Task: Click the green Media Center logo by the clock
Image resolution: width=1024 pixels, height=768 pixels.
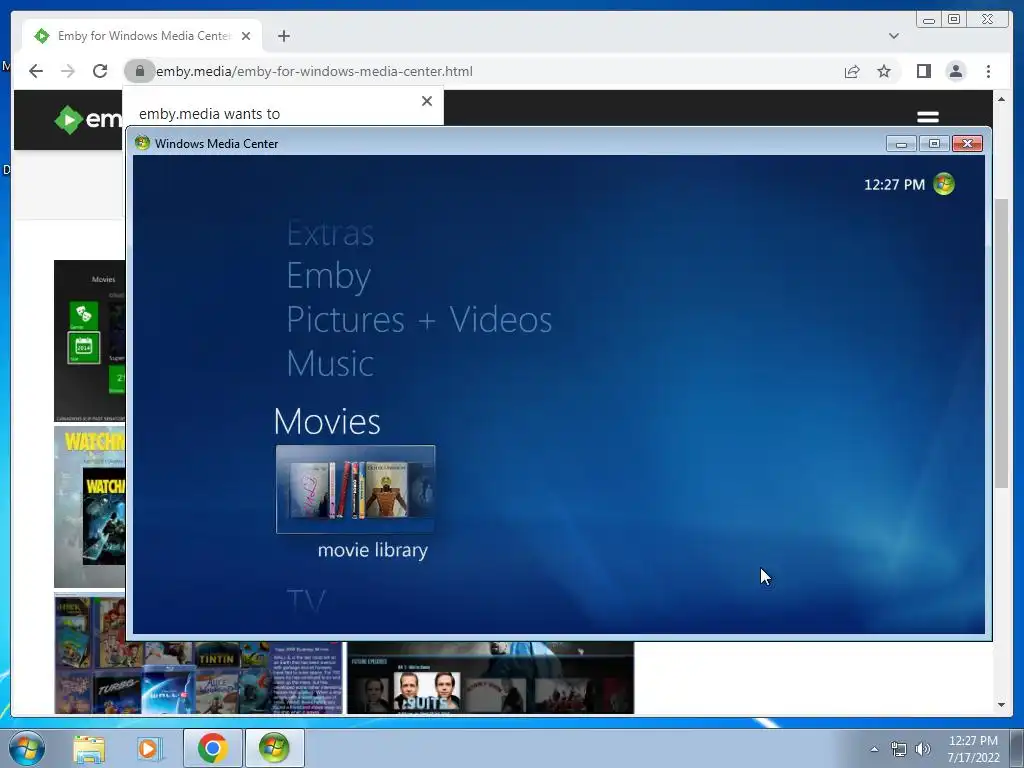Action: click(944, 184)
